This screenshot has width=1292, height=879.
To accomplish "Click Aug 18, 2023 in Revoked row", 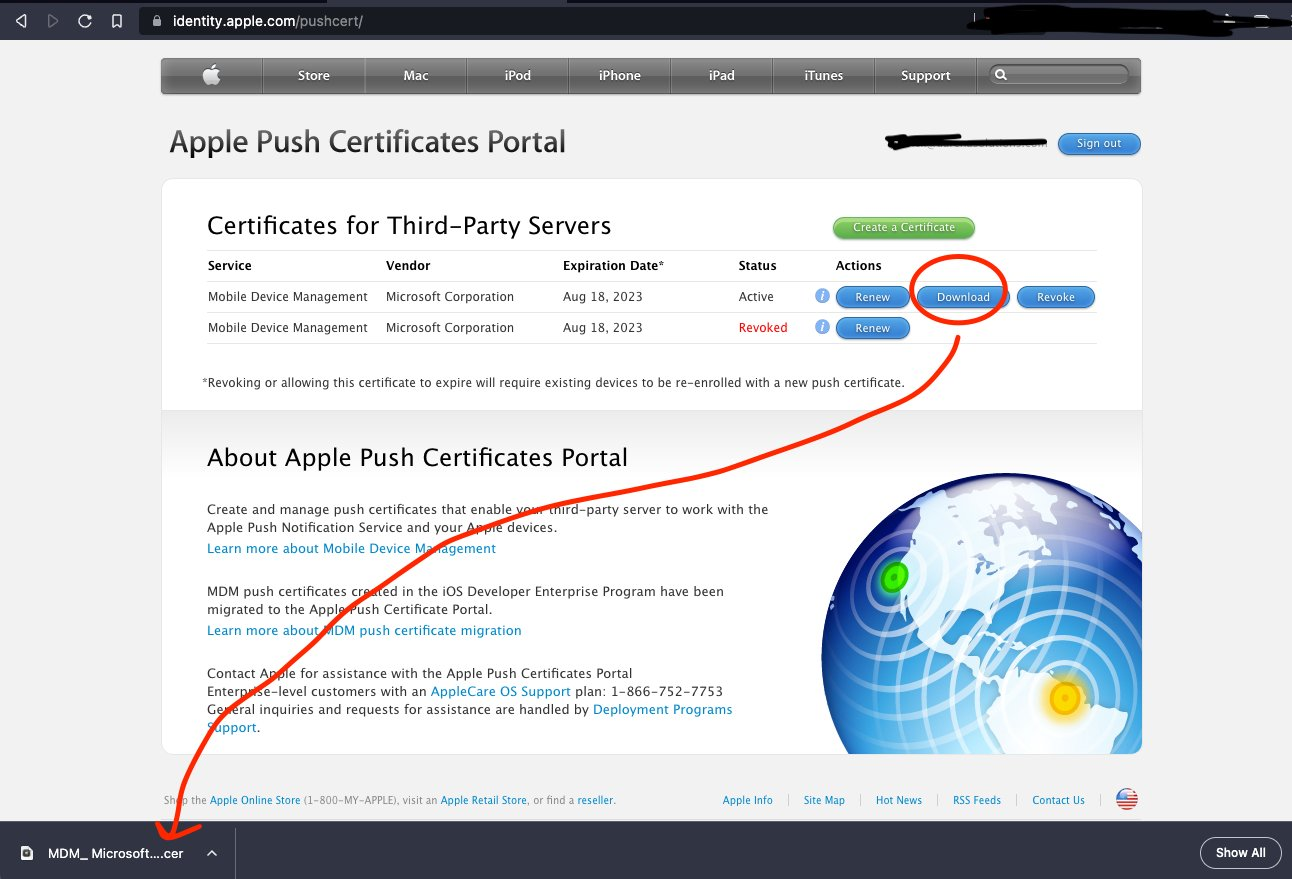I will (603, 327).
